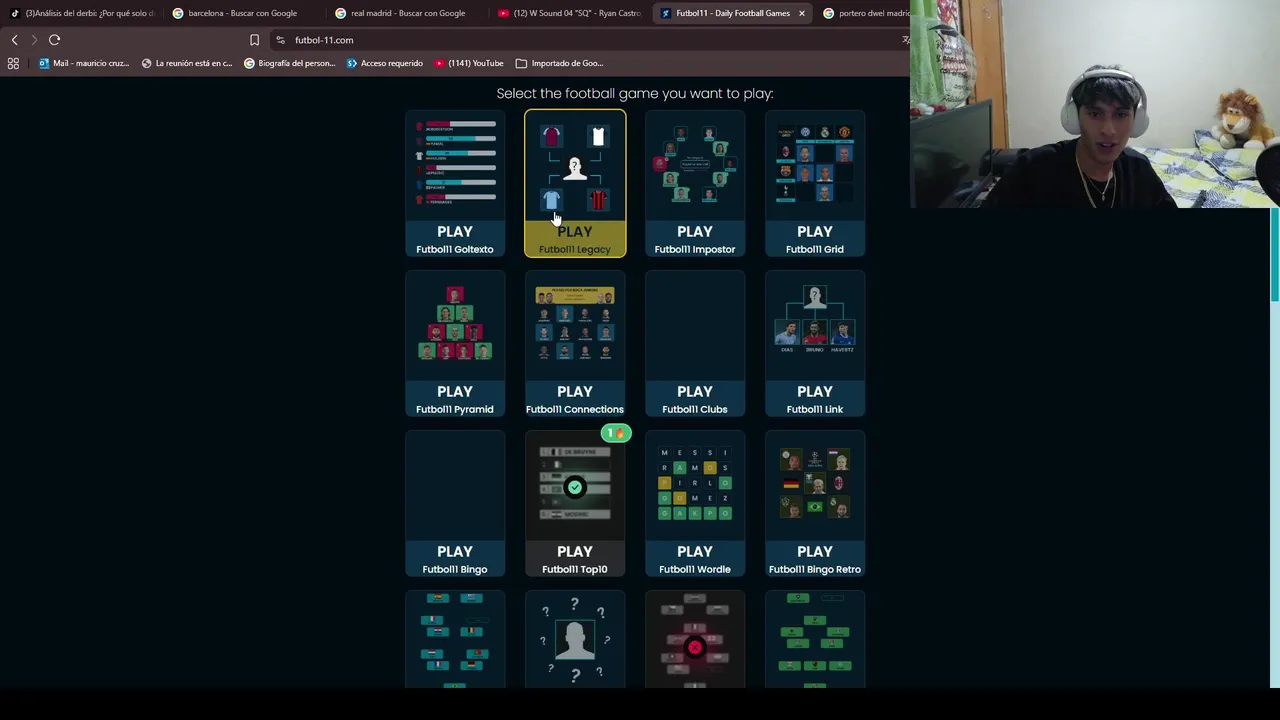Screen dimensions: 1280x720
Task: Play Futbol11 Clubs
Action: (x=695, y=344)
